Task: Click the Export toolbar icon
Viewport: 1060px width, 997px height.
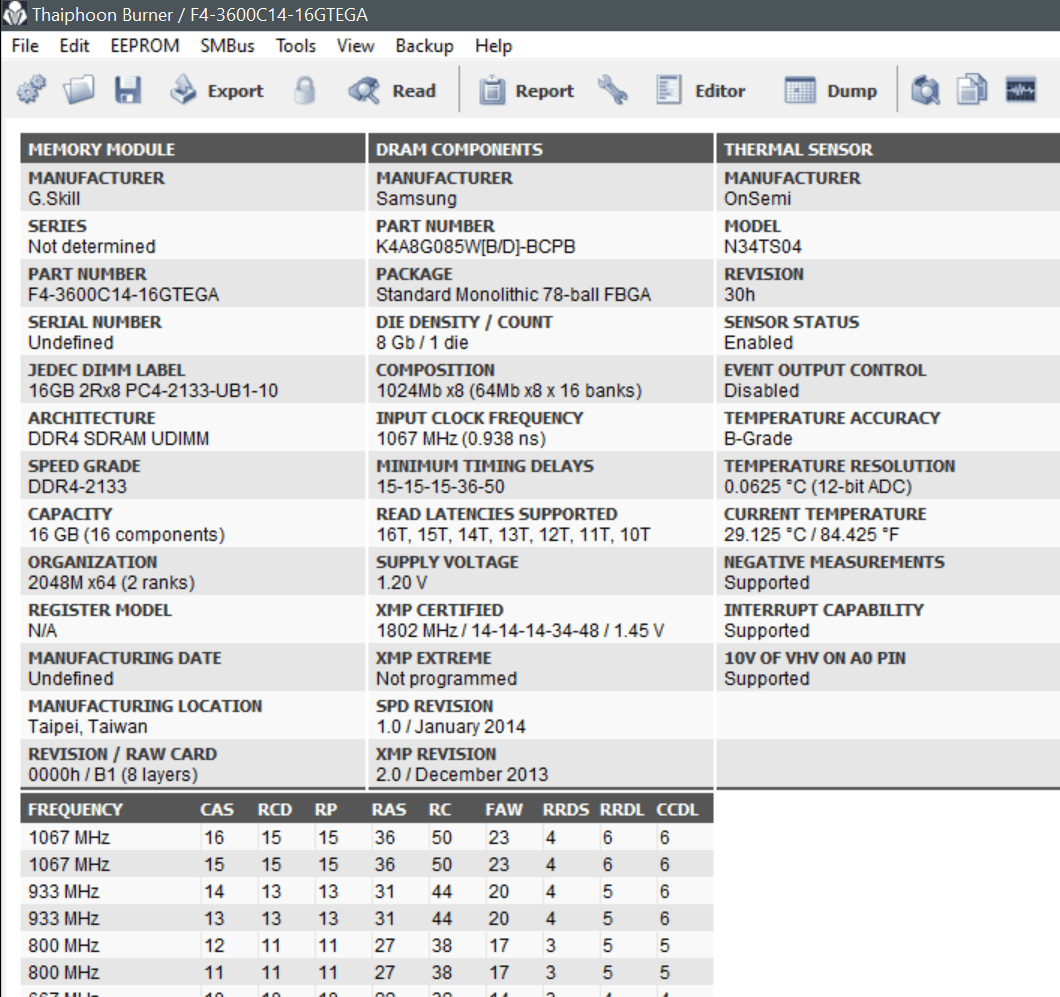Action: tap(183, 90)
